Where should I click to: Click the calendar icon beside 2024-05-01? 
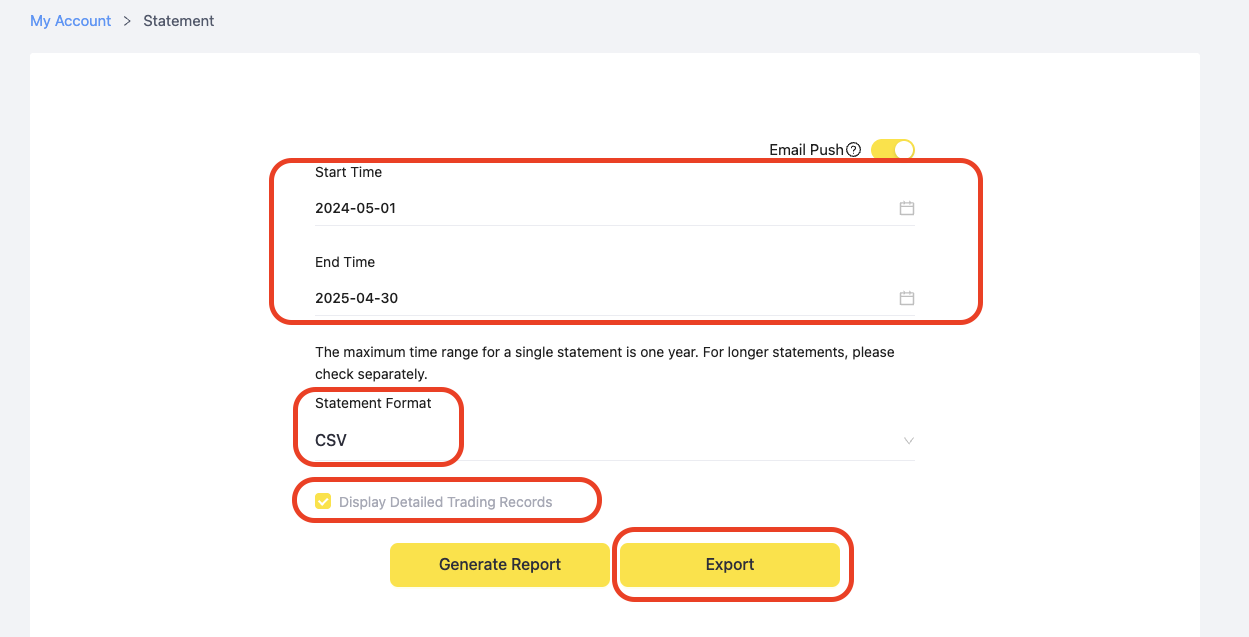tap(906, 208)
